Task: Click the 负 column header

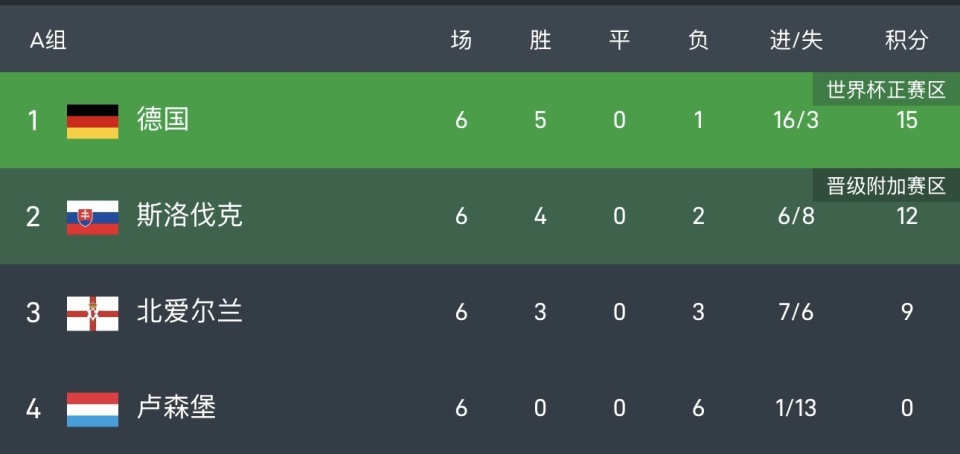Action: tap(698, 41)
